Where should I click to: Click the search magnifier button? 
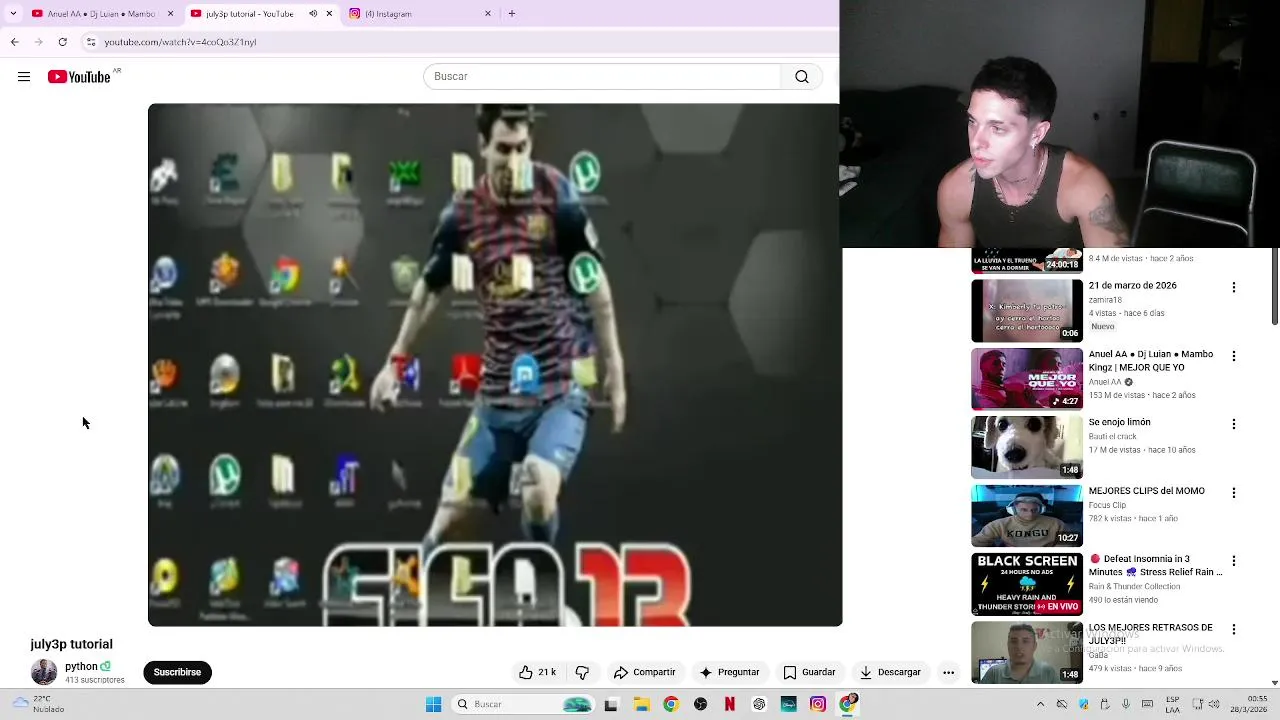[802, 77]
